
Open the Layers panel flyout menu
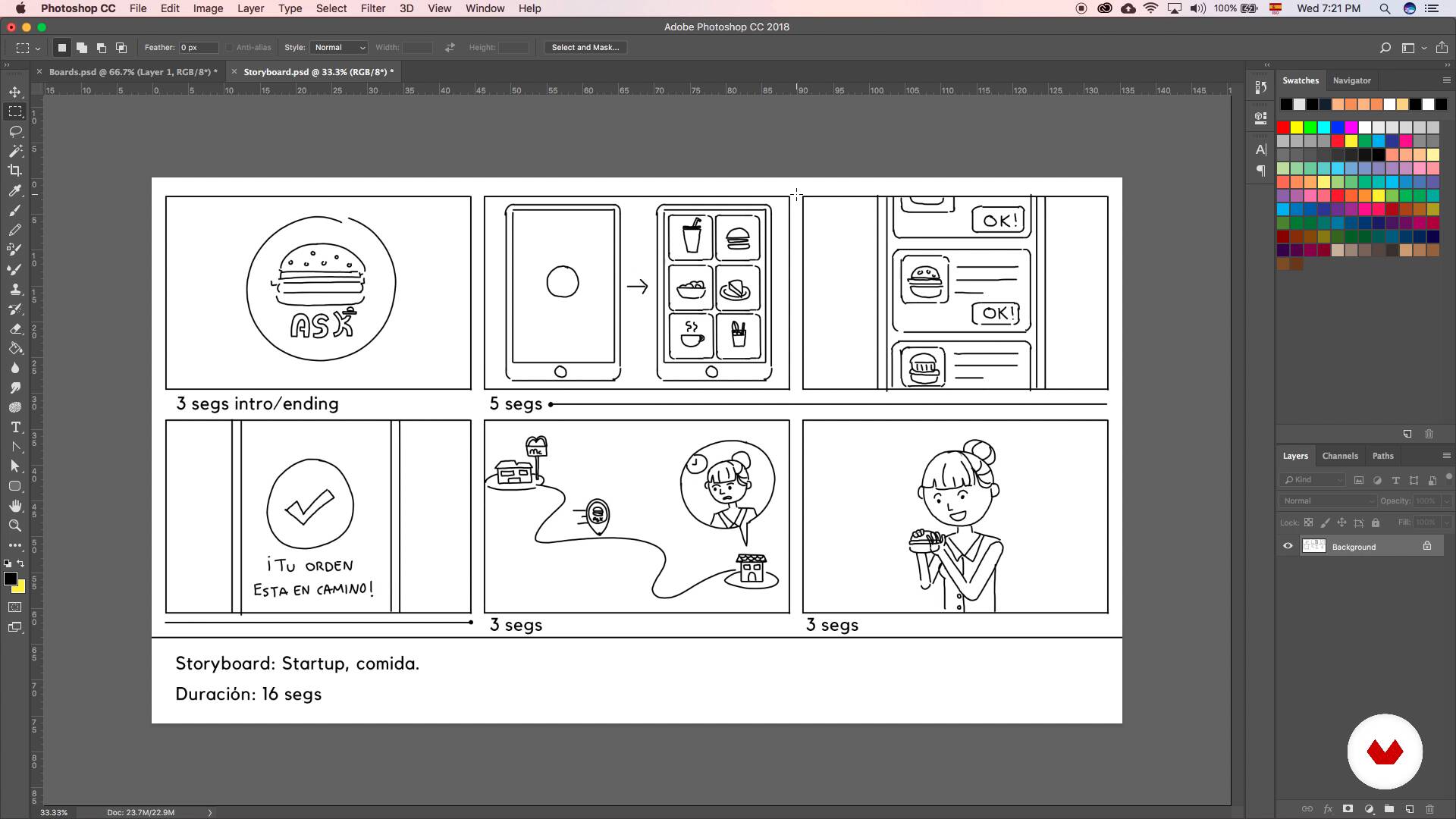(x=1446, y=456)
